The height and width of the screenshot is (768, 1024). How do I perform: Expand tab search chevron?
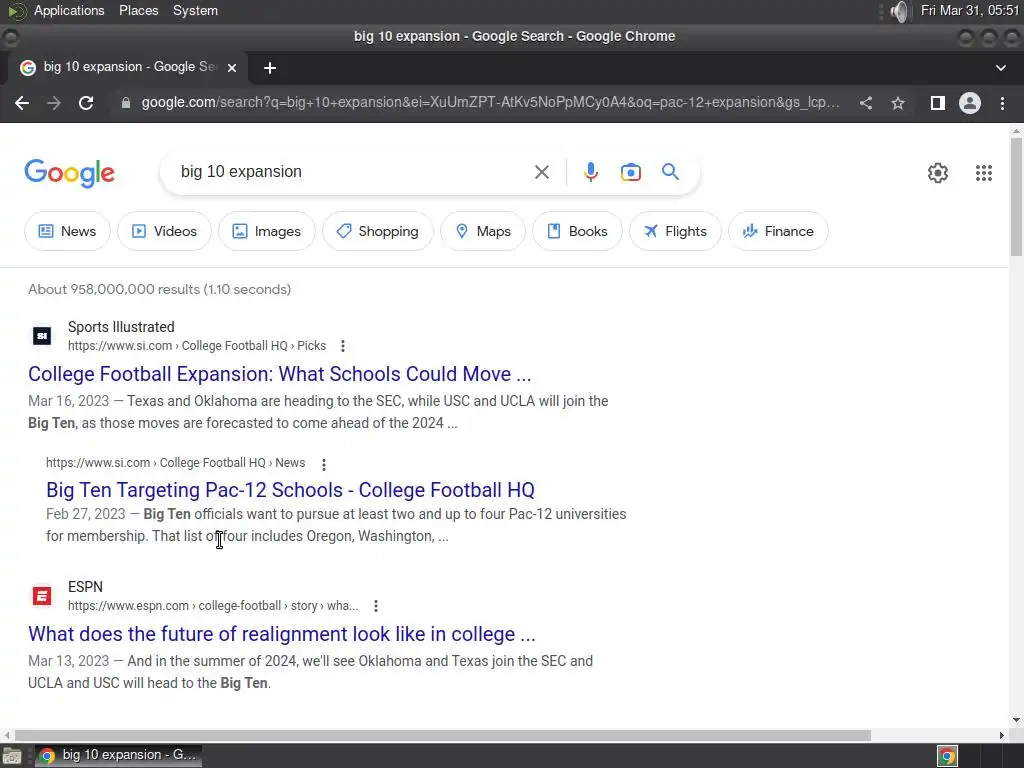tap(1001, 68)
